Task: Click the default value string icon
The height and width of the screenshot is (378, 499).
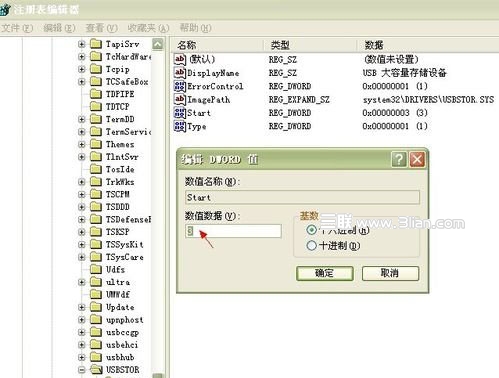Action: pos(180,60)
